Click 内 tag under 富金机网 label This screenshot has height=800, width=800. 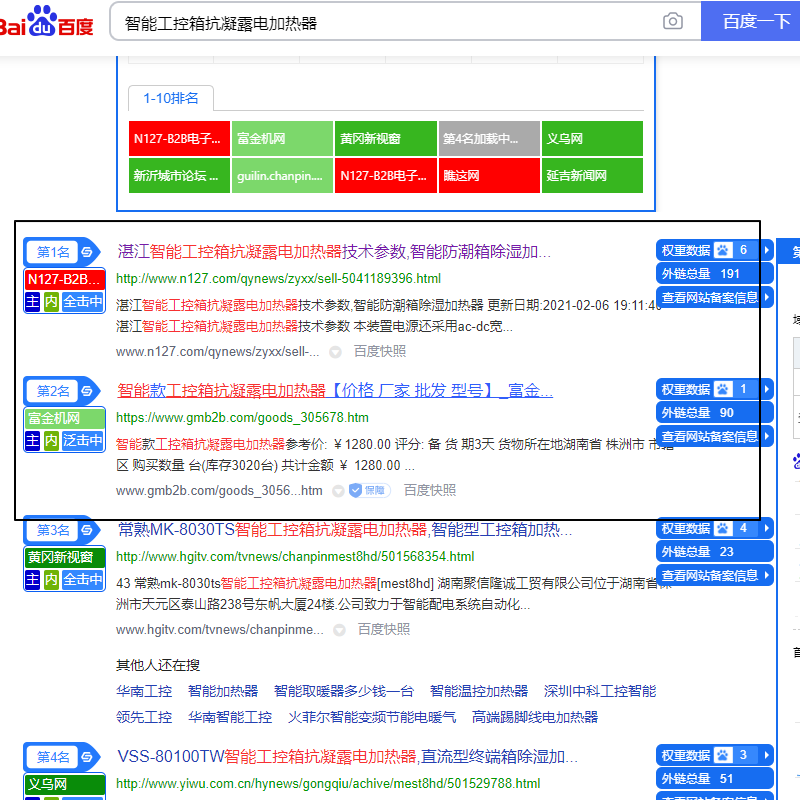[51, 440]
